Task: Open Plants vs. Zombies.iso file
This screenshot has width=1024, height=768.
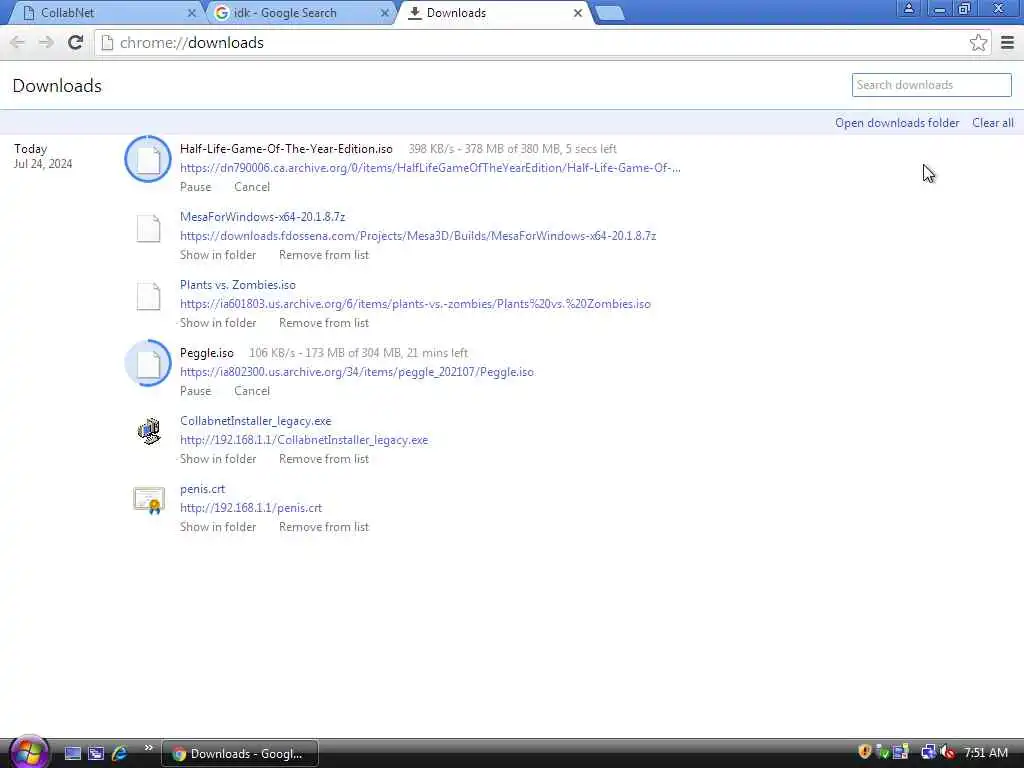Action: [x=238, y=285]
